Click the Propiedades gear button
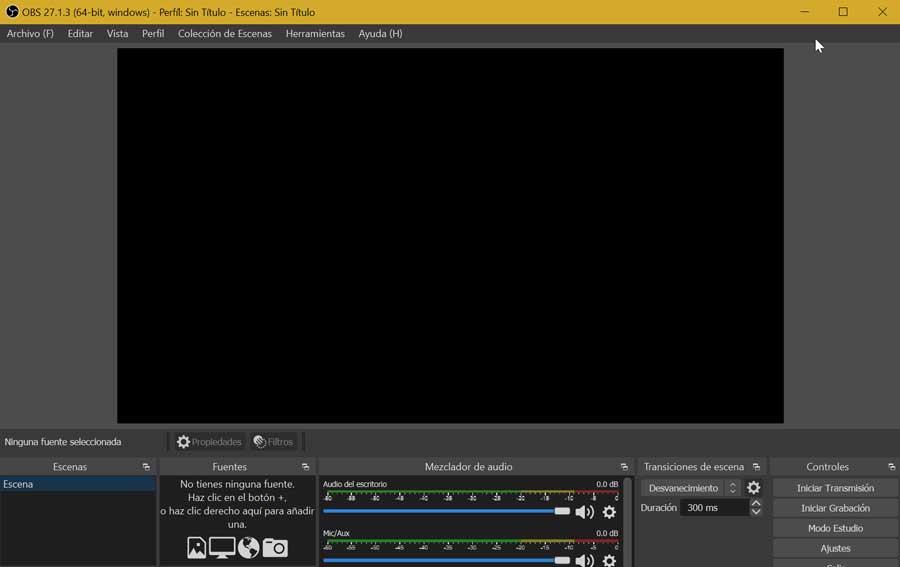The height and width of the screenshot is (567, 900). [x=209, y=442]
